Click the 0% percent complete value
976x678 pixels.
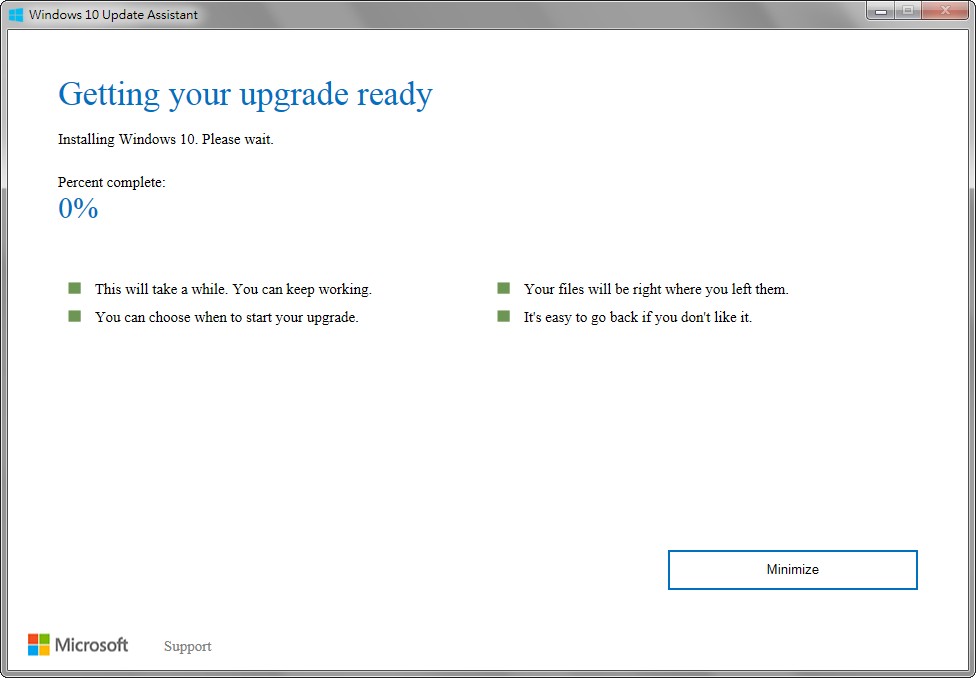pos(78,209)
